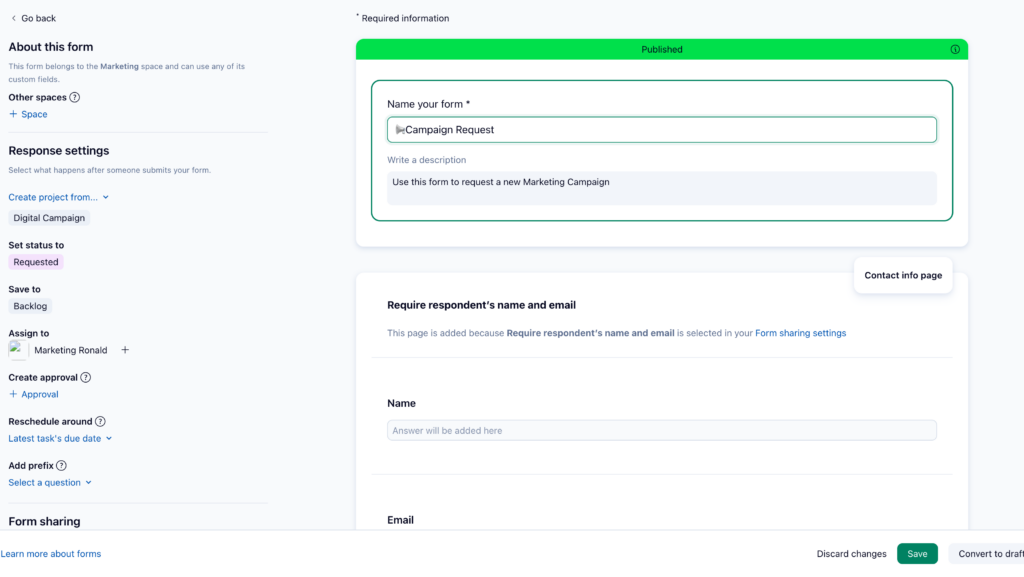Open Form sharing settings link

click(800, 333)
